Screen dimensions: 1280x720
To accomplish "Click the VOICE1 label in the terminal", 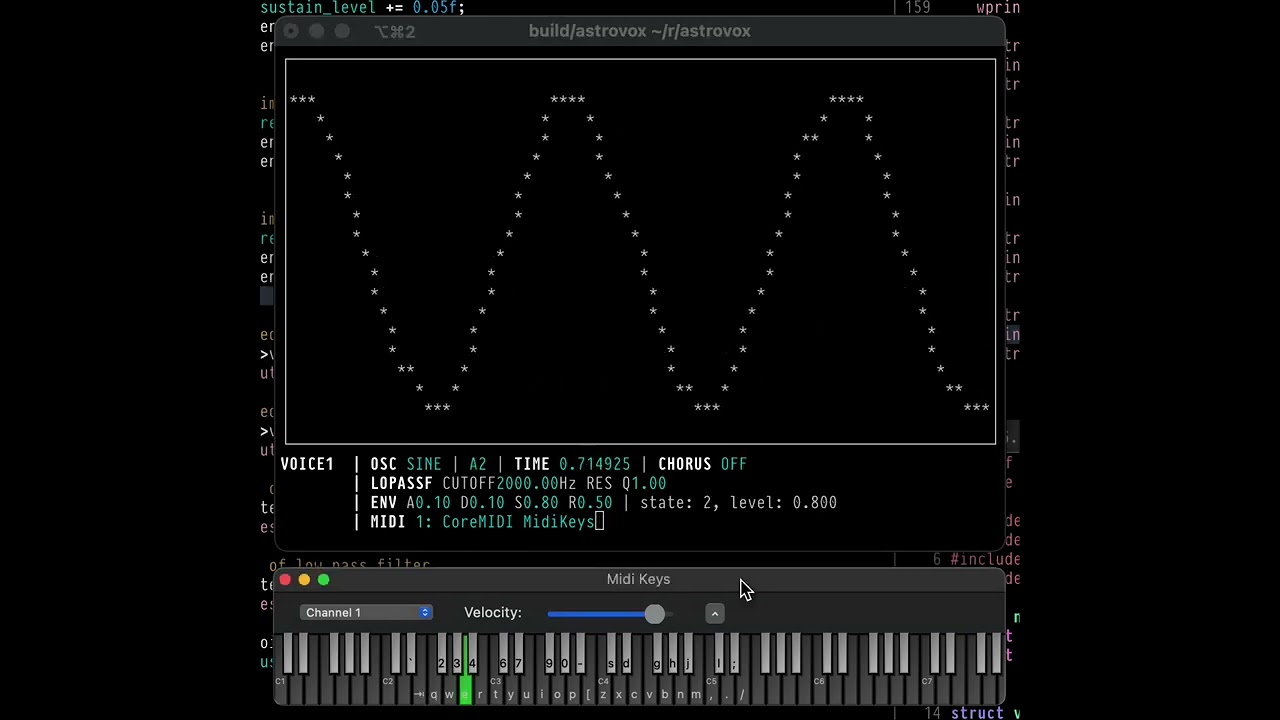I will [x=307, y=464].
